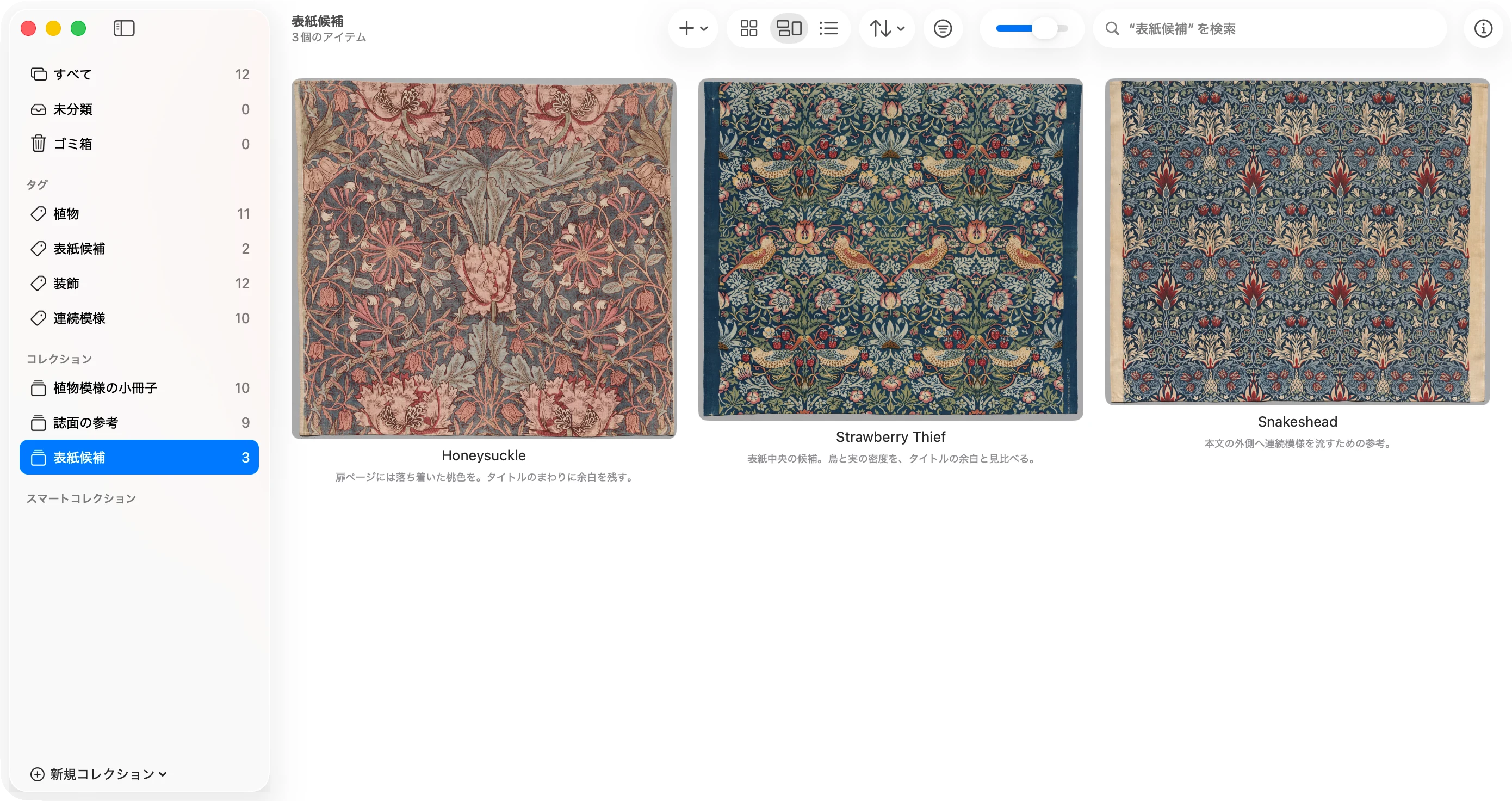This screenshot has height=801, width=1512.
Task: Click the tag icon beside 装飾
Action: [38, 283]
